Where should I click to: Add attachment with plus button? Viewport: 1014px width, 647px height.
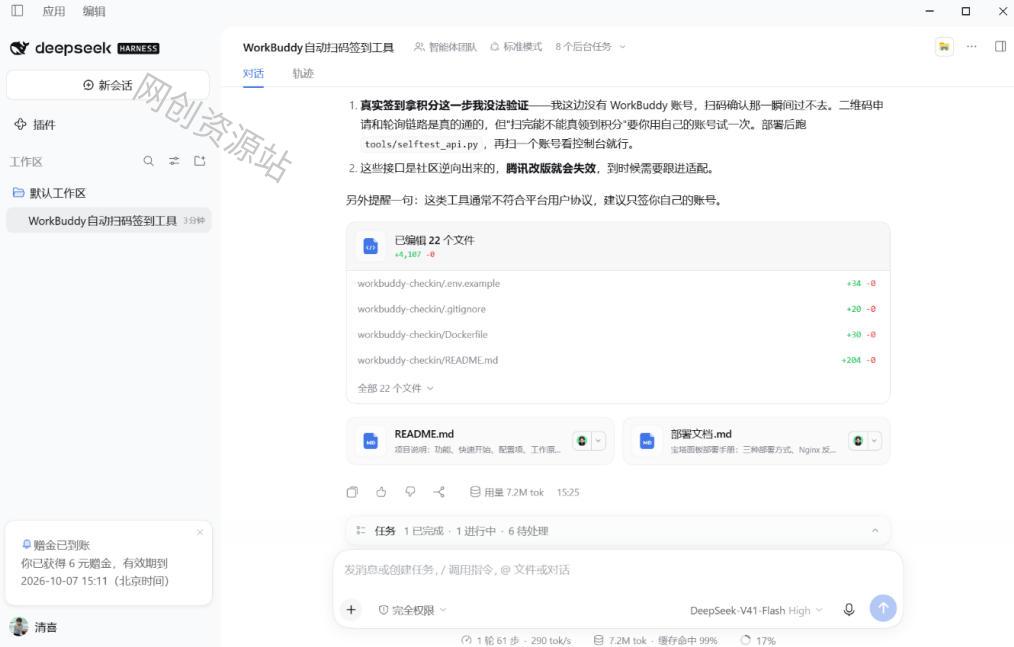351,609
